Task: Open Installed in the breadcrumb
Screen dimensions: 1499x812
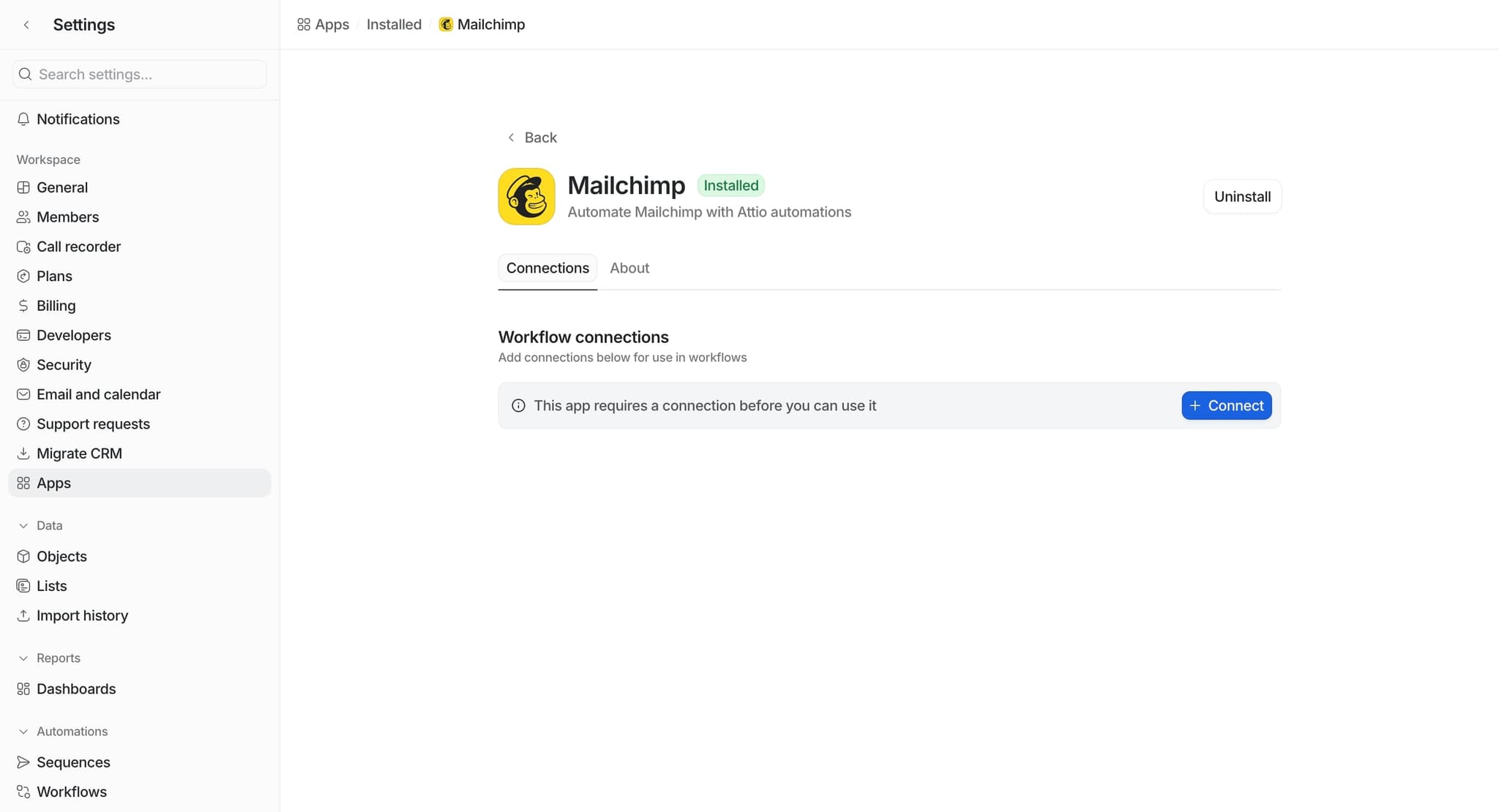Action: 394,25
